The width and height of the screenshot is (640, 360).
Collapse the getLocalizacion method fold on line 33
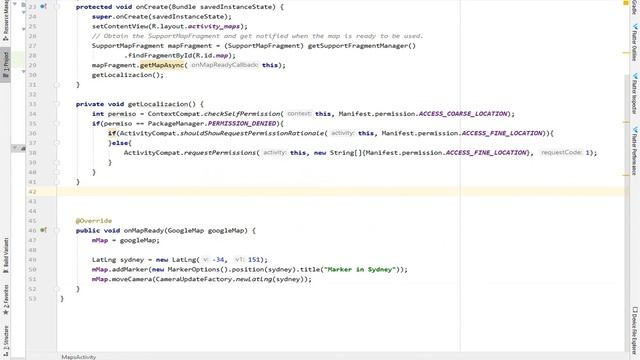pos(57,104)
